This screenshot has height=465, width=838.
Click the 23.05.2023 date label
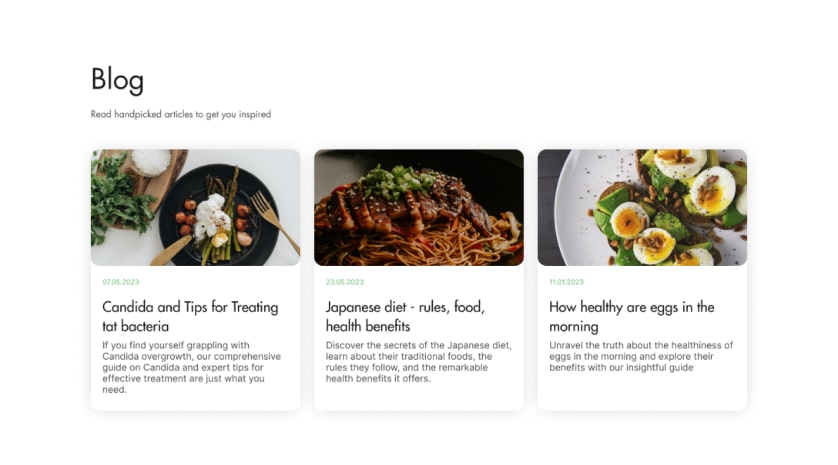pyautogui.click(x=345, y=282)
